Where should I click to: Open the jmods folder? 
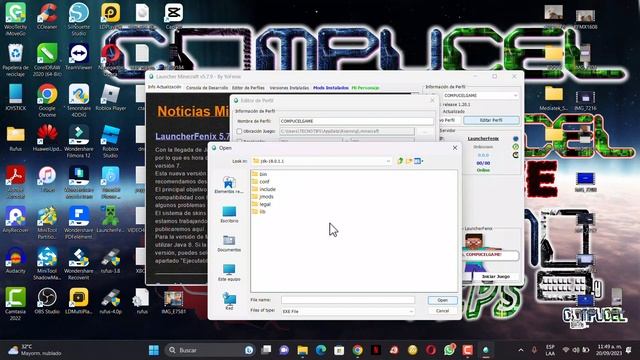[263, 197]
